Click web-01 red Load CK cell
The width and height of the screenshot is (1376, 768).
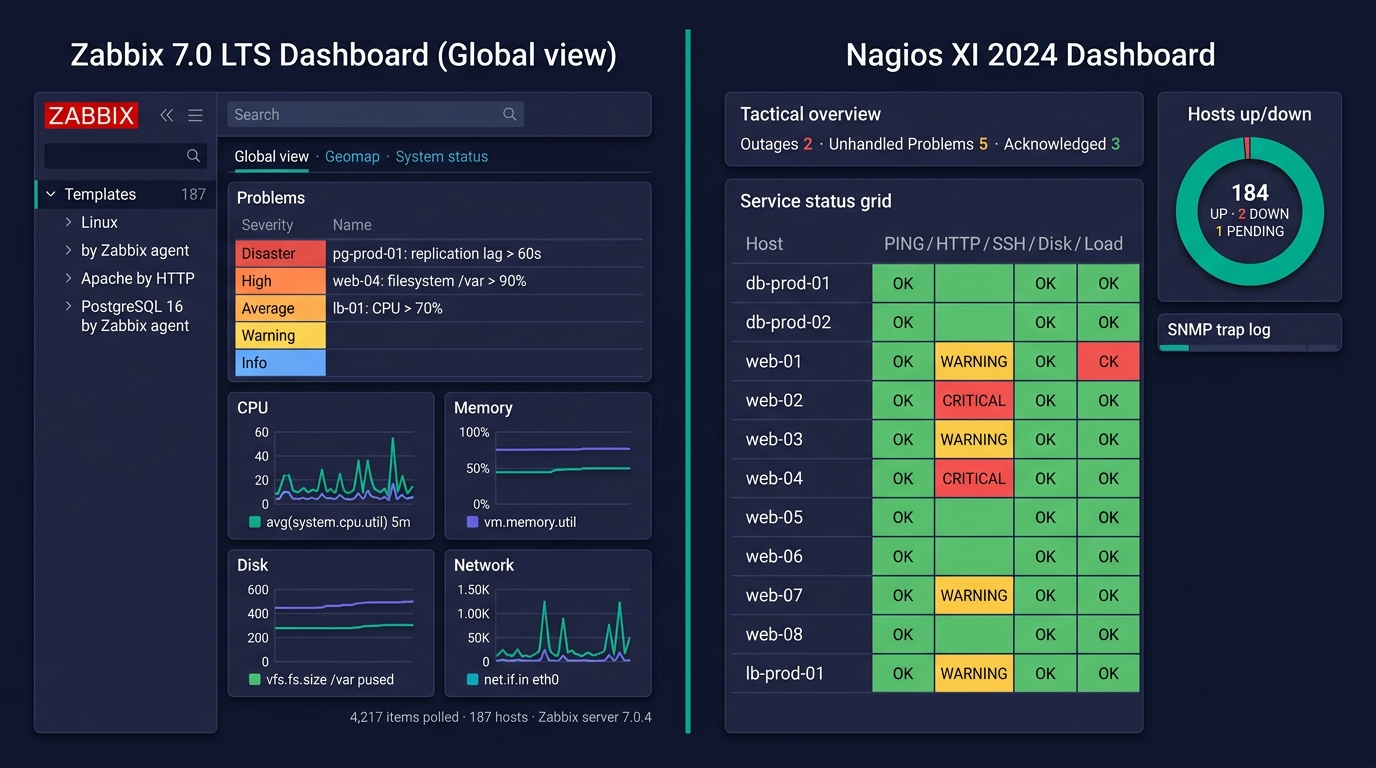point(1108,362)
